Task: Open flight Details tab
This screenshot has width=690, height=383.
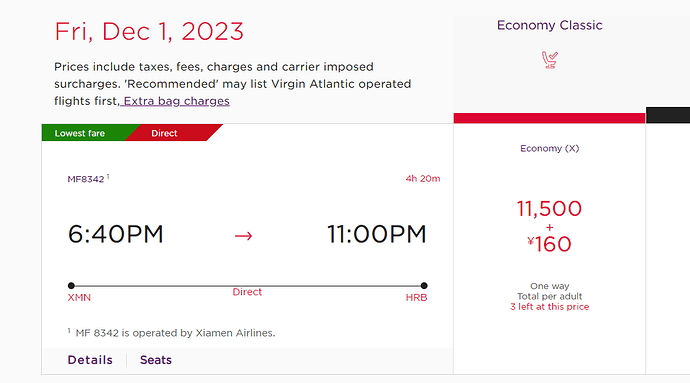Action: click(90, 360)
